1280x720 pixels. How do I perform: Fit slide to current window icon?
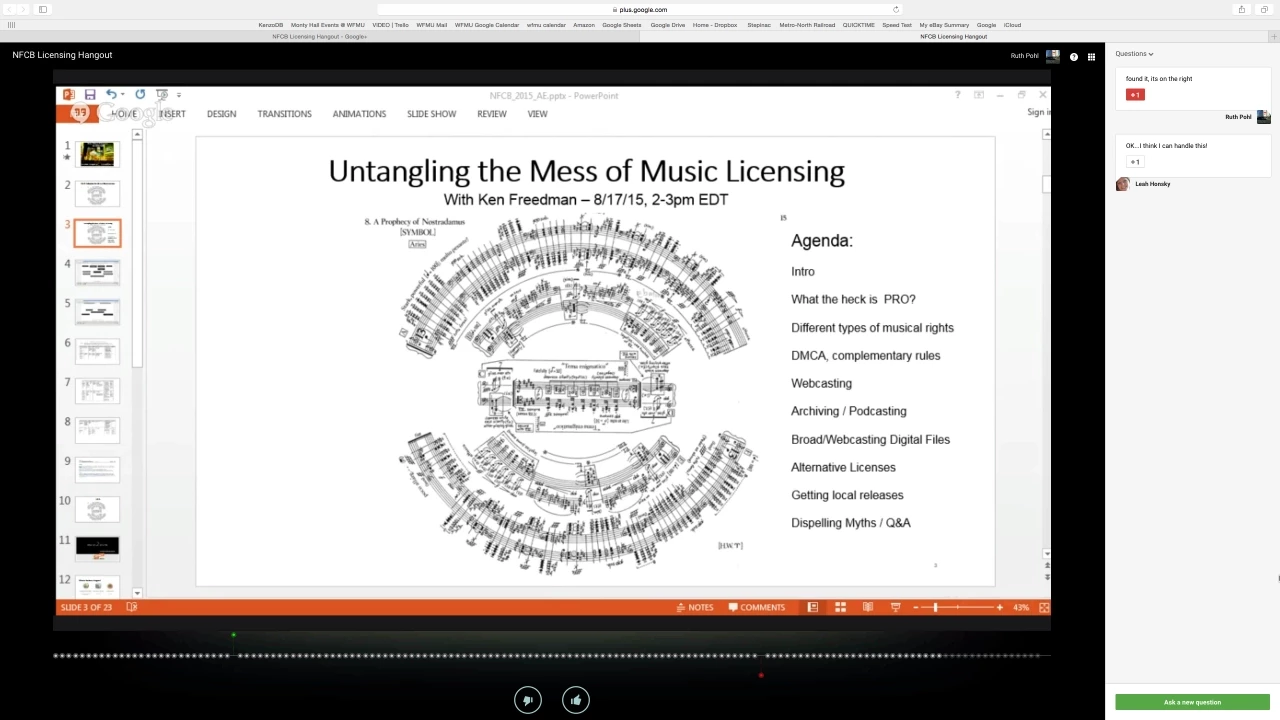tap(1044, 607)
